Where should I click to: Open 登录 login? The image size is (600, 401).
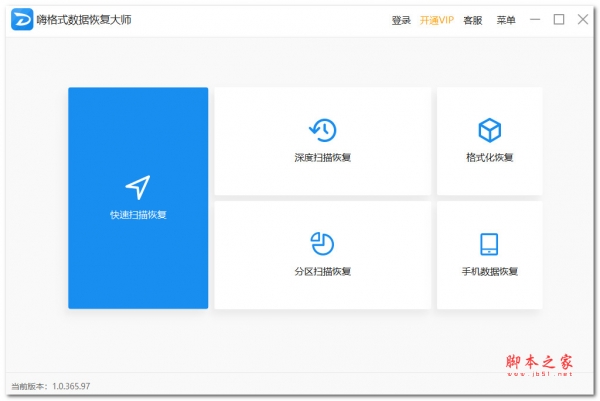[x=401, y=20]
